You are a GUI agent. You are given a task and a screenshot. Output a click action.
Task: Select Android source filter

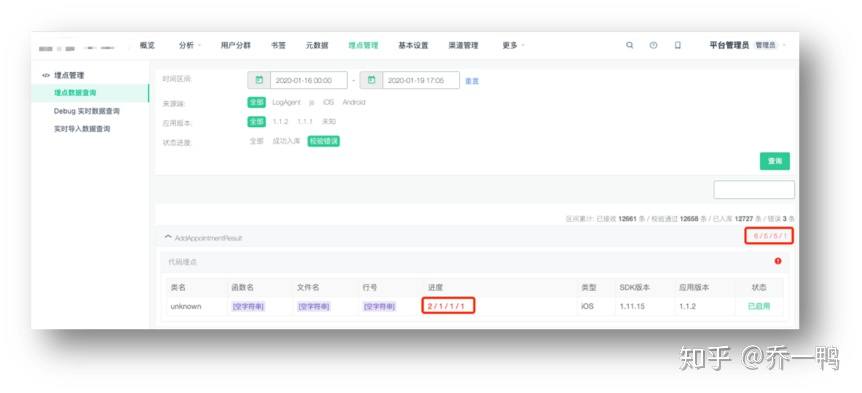[353, 102]
